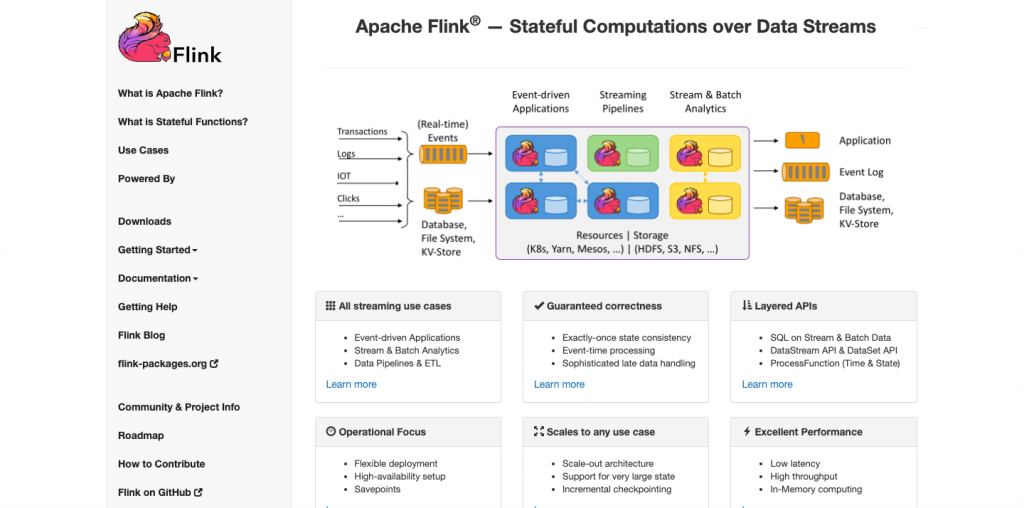
Task: Click the checkmark icon beside Guaranteed correctness
Action: (x=539, y=305)
